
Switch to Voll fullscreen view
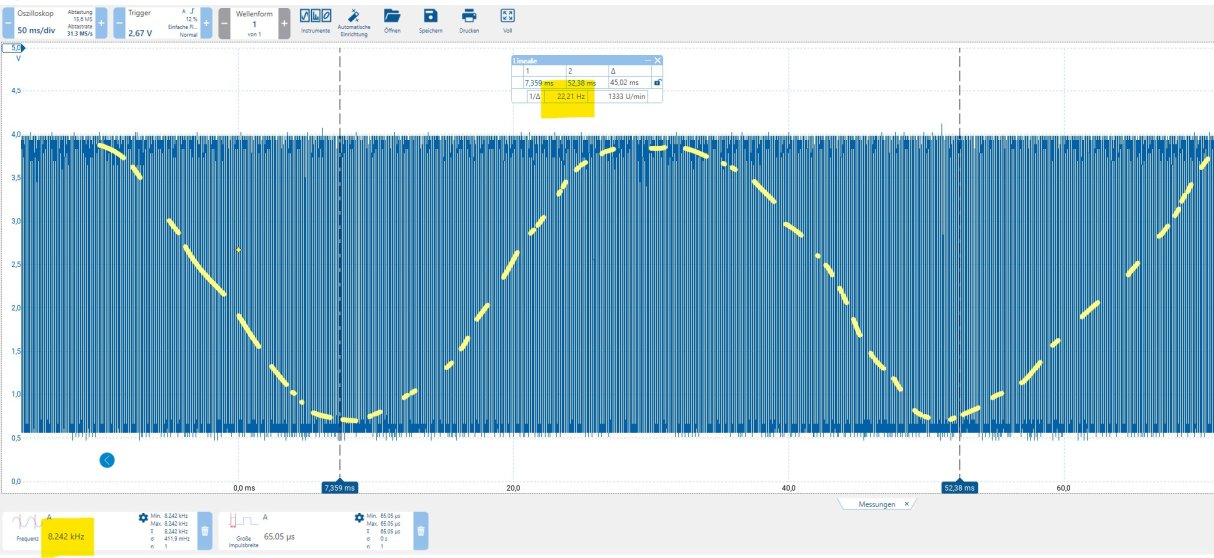tap(507, 20)
